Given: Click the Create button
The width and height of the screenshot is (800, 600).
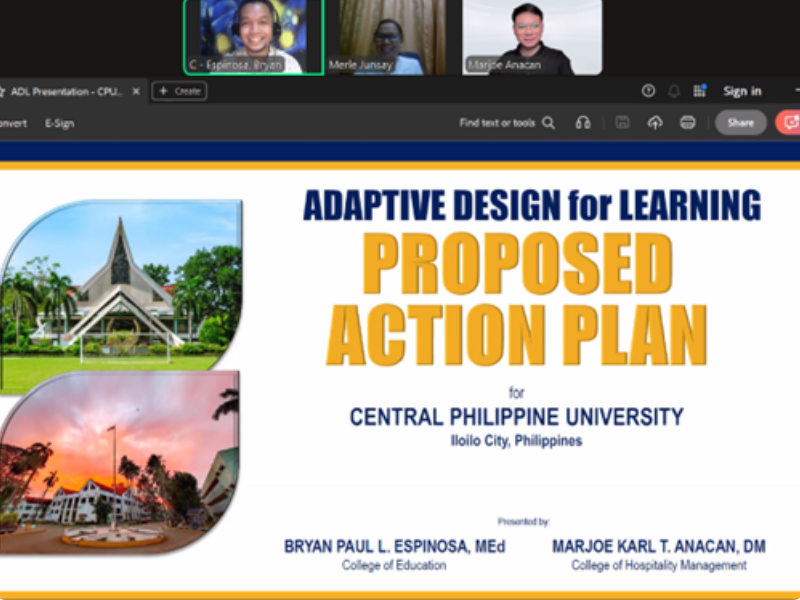Looking at the screenshot, I should [179, 91].
